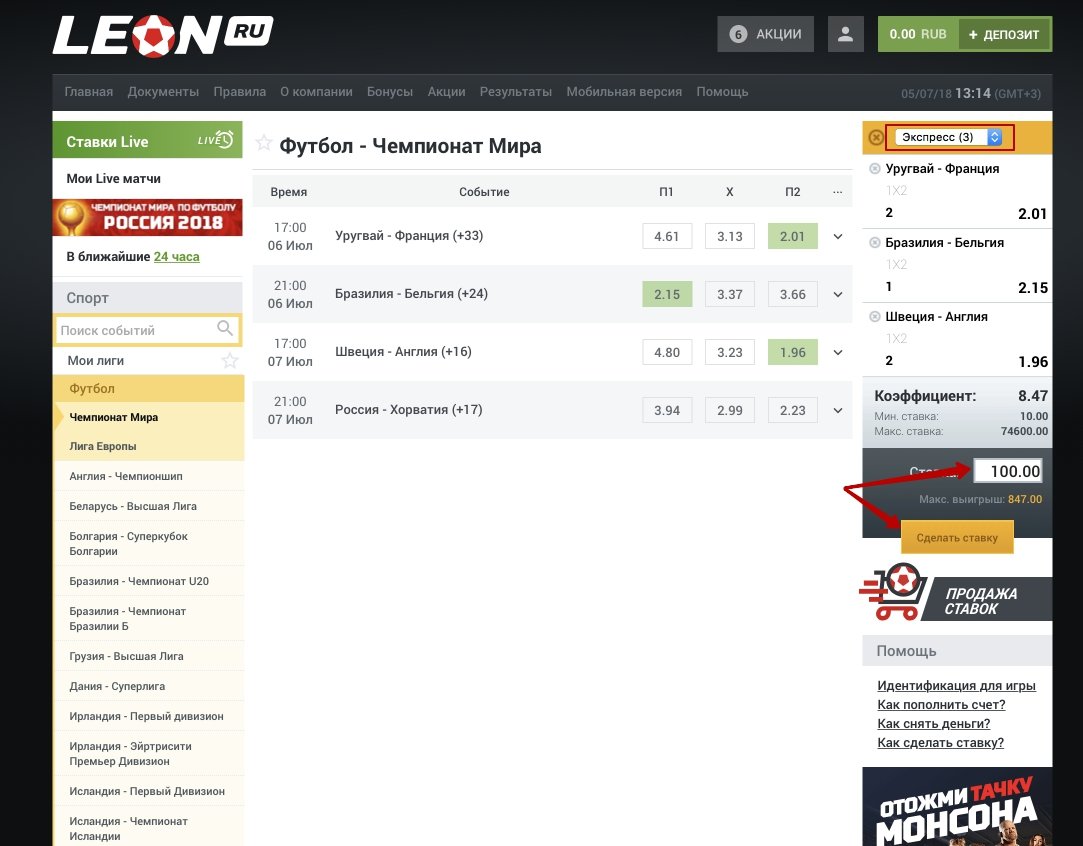1083x846 pixels.
Task: Click the Сделать ставку button
Action: point(957,537)
